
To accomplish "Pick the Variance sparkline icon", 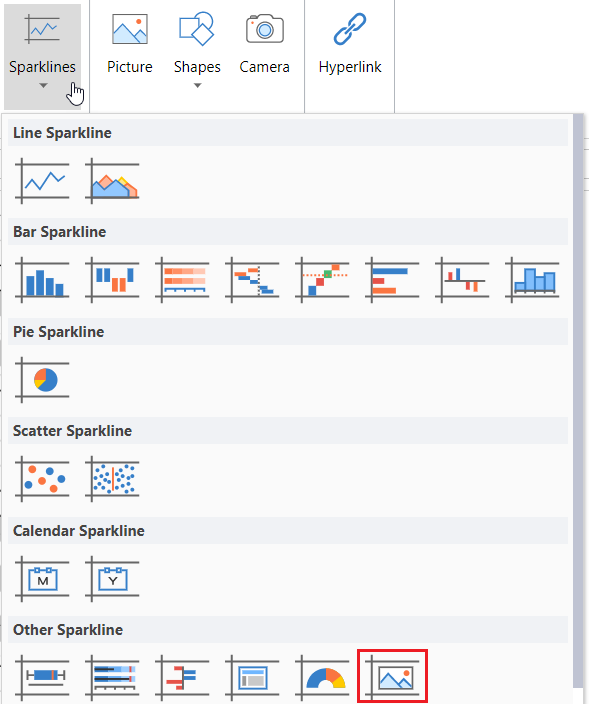I will click(x=462, y=280).
